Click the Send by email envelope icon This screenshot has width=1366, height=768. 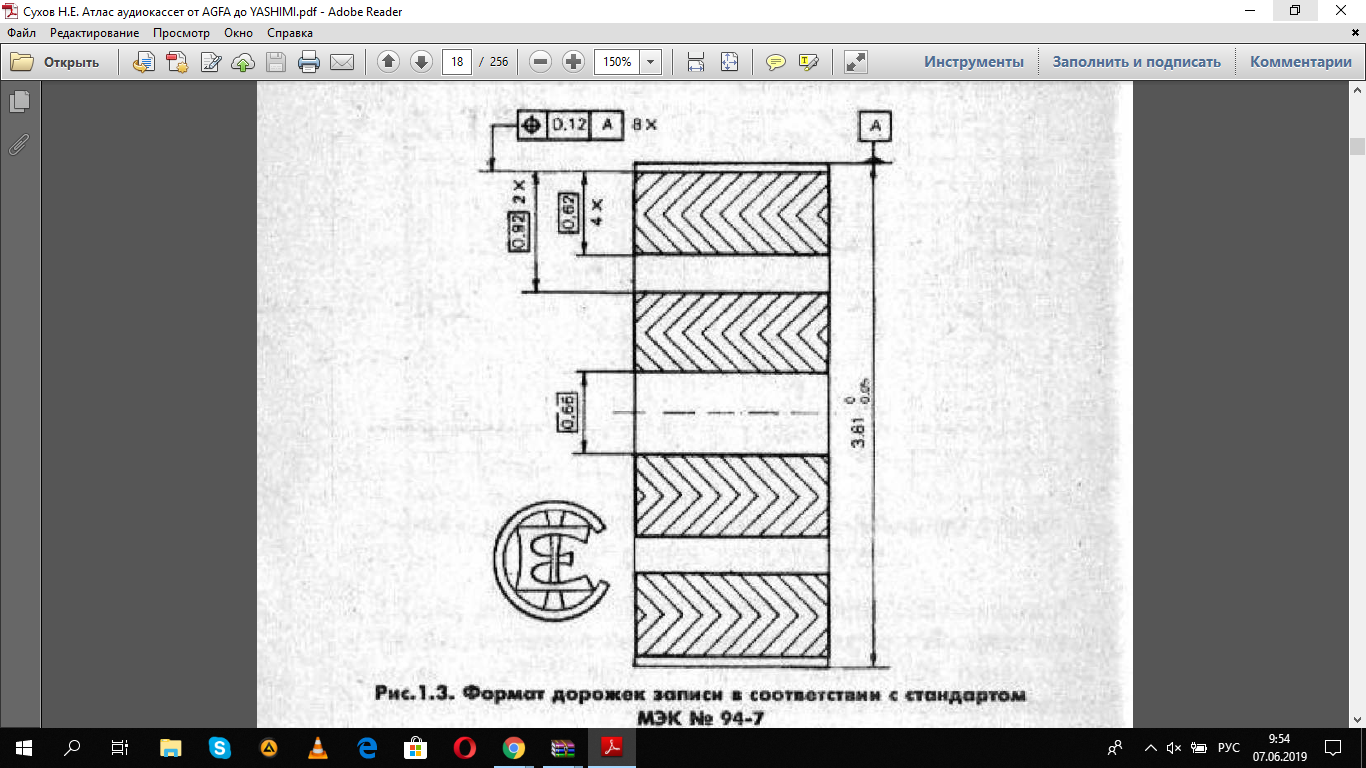pyautogui.click(x=342, y=62)
